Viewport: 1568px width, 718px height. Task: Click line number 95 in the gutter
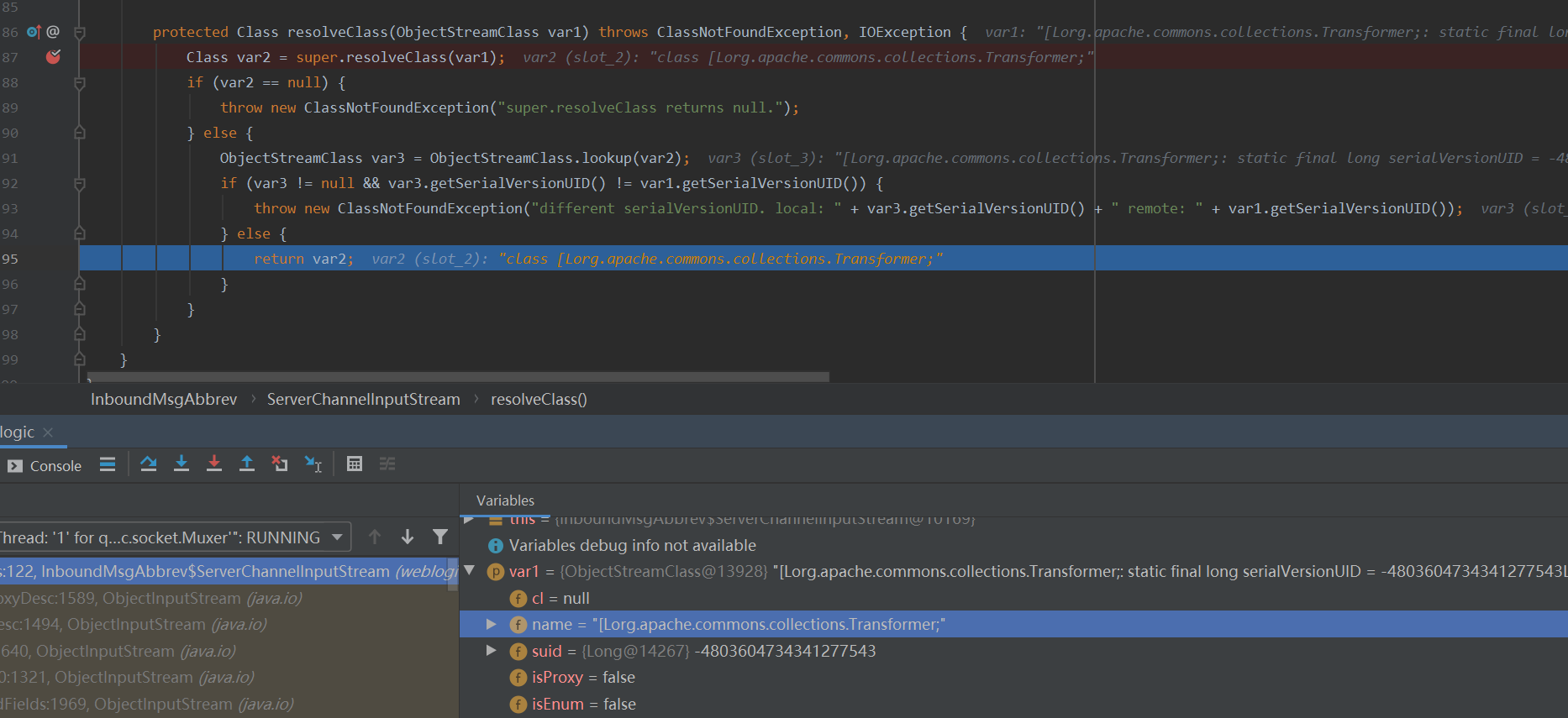point(10,259)
